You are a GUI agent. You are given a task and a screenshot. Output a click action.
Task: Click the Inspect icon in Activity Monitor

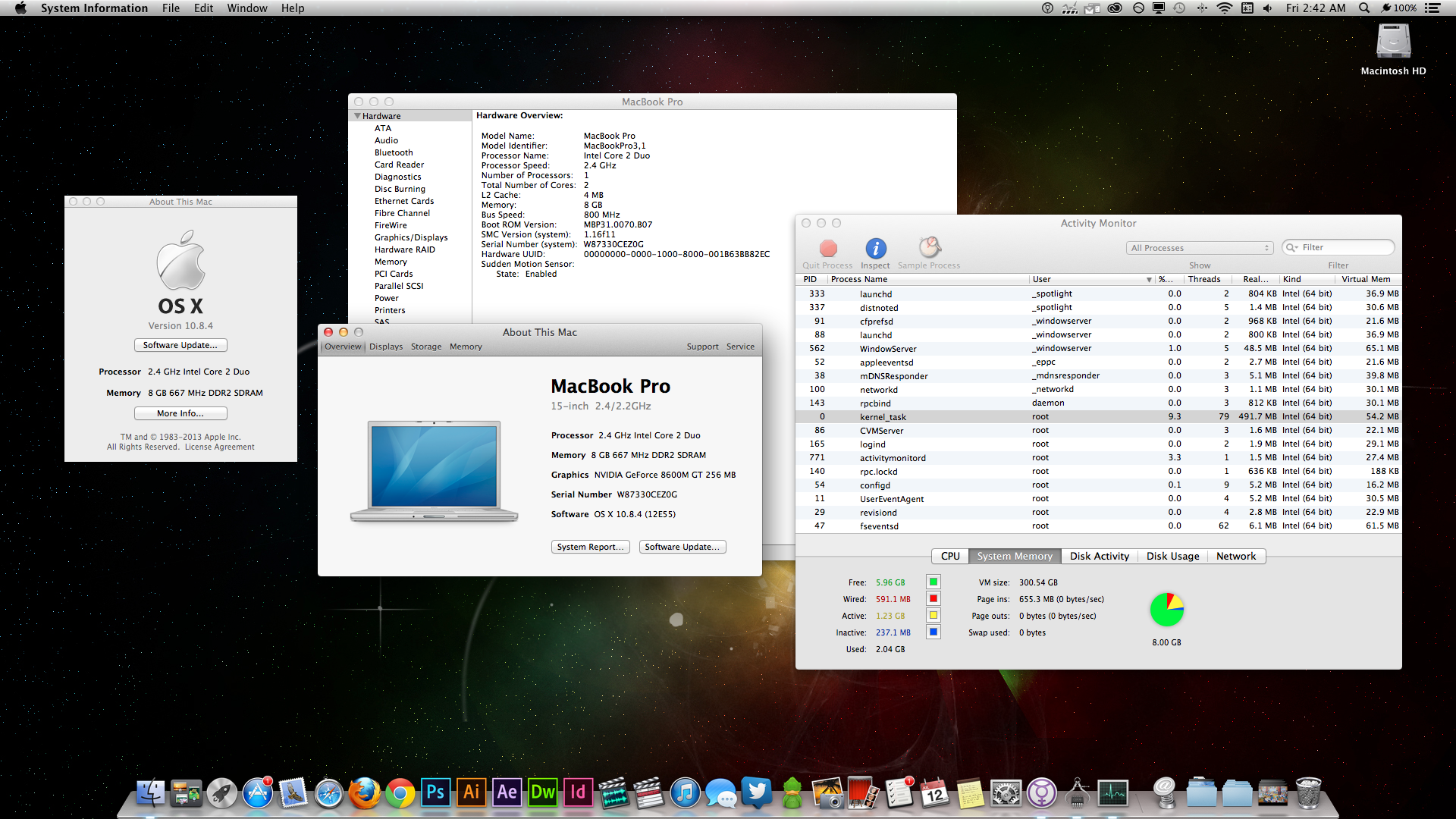tap(875, 248)
